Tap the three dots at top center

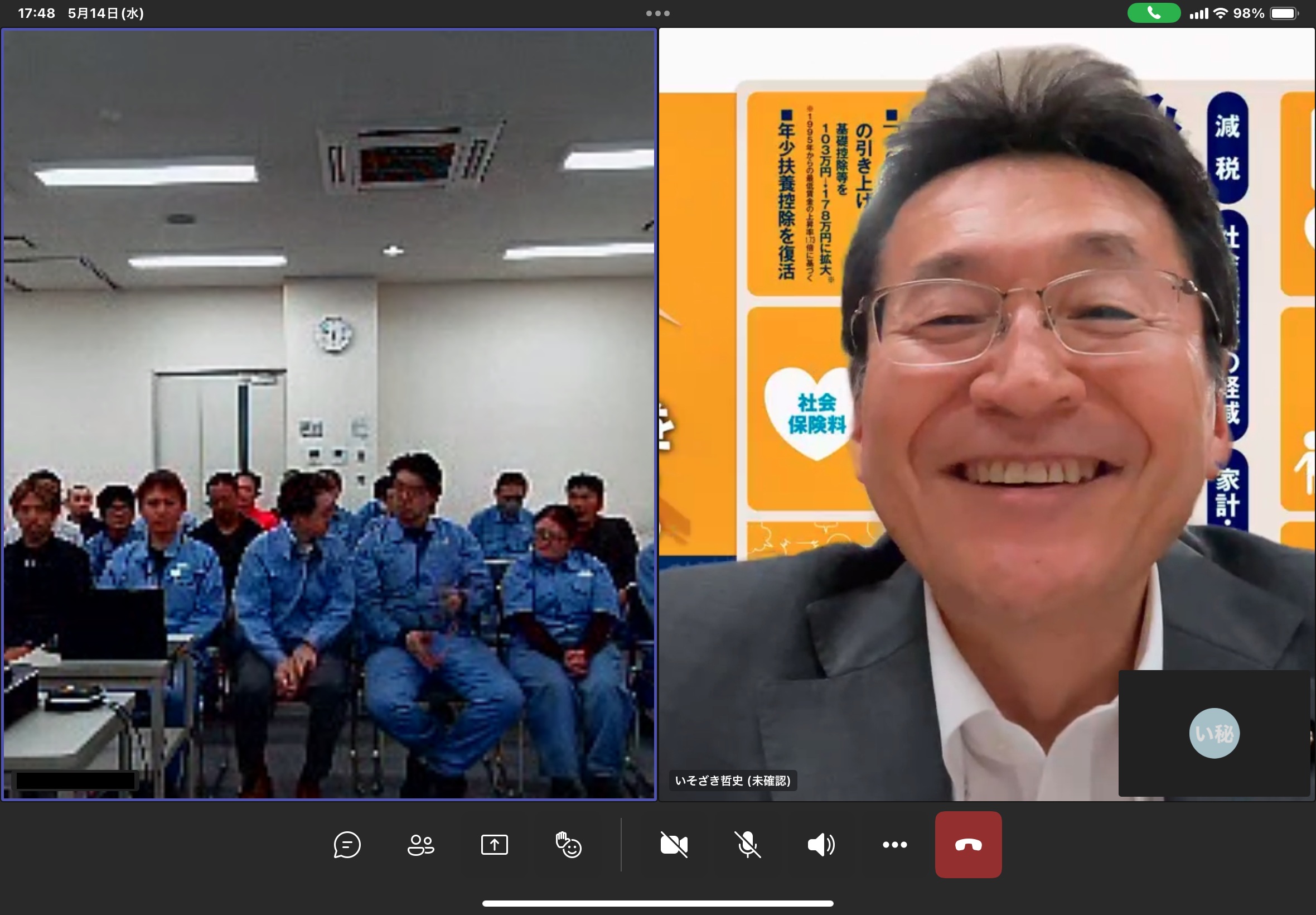657,13
